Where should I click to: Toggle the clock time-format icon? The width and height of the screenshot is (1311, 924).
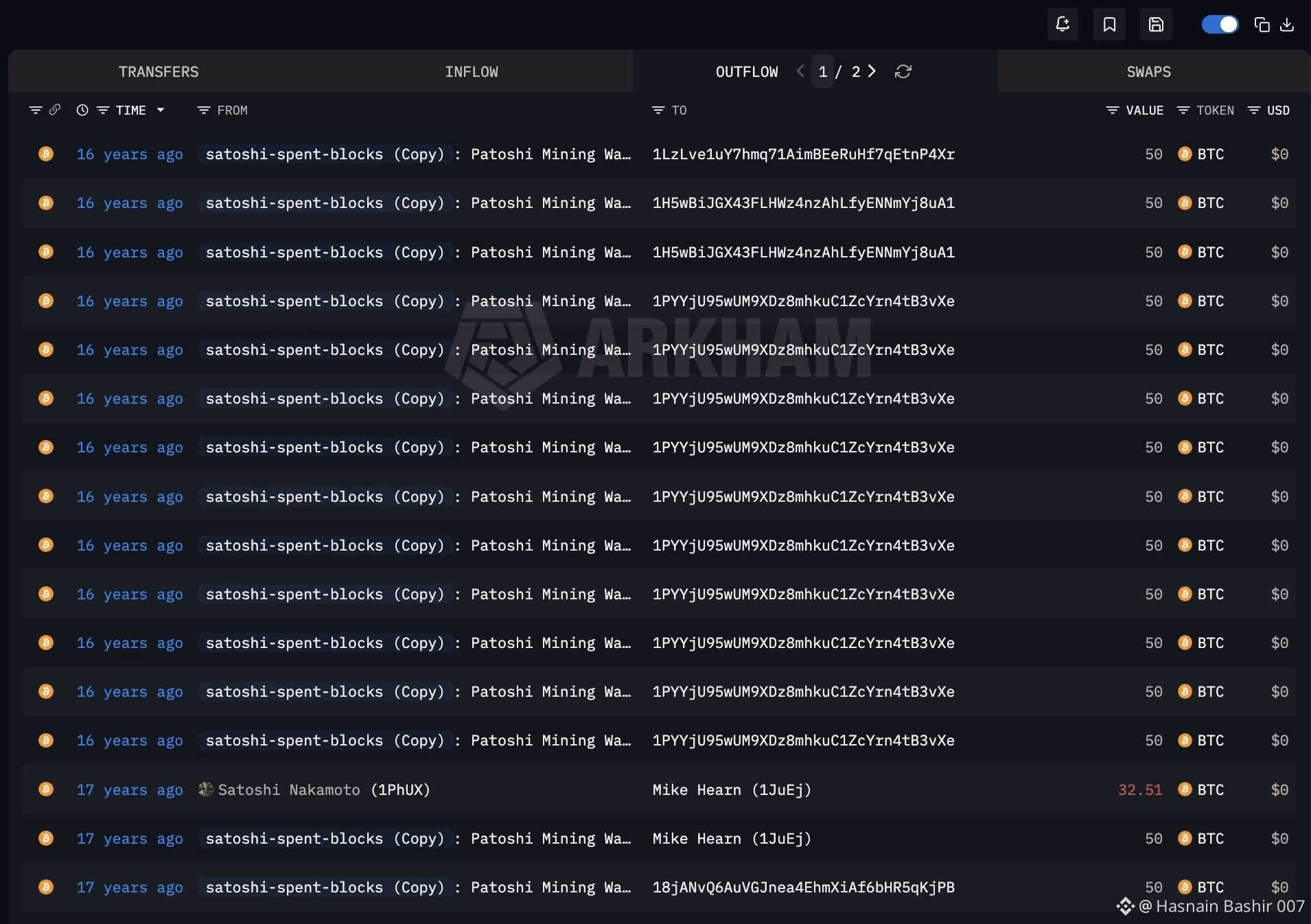click(82, 110)
